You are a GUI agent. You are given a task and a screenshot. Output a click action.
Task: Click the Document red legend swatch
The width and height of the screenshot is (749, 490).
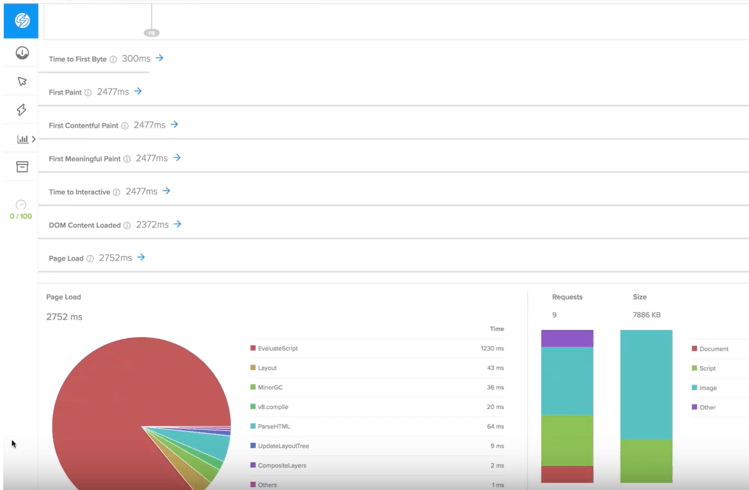pyautogui.click(x=694, y=349)
